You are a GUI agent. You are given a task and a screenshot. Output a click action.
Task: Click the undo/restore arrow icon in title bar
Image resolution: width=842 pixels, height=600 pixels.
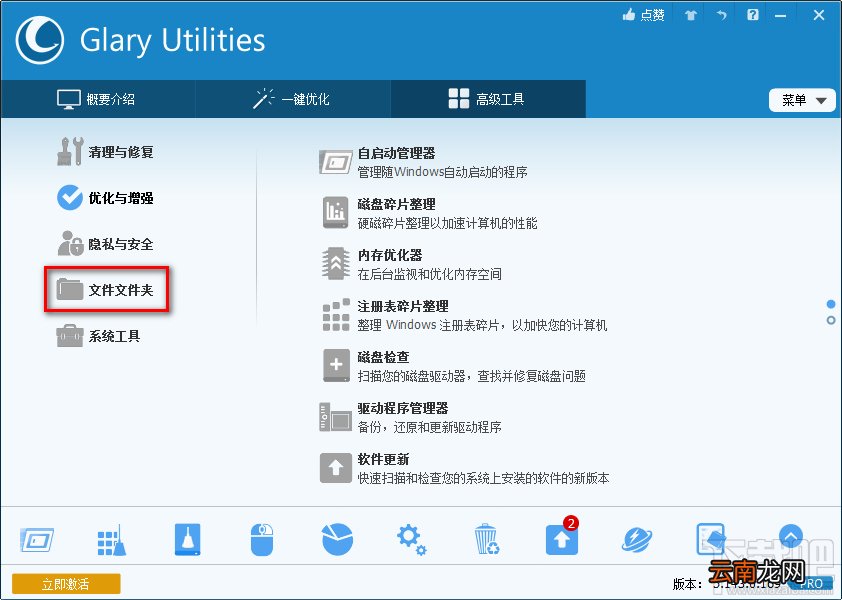(722, 15)
